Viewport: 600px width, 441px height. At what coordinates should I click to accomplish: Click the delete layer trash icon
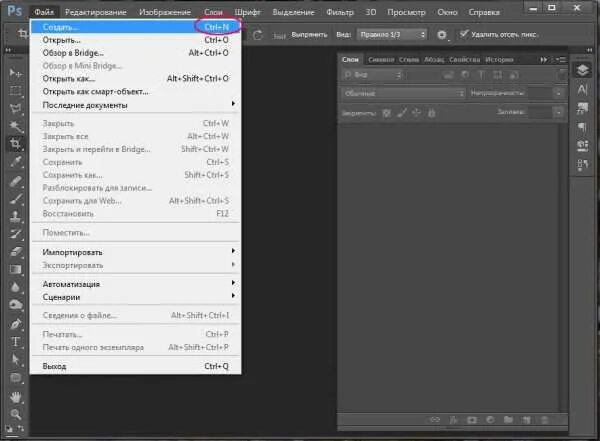(545, 420)
